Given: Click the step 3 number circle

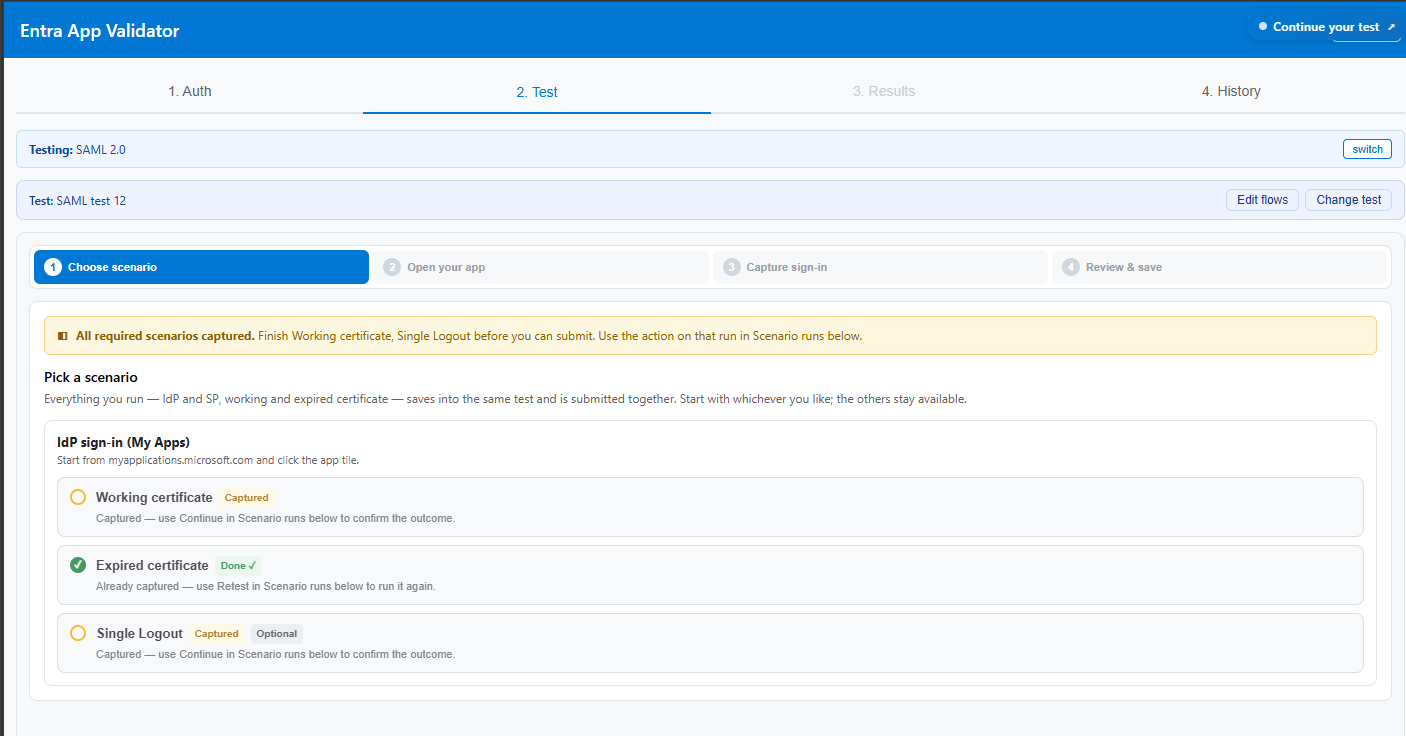Looking at the screenshot, I should coord(731,267).
